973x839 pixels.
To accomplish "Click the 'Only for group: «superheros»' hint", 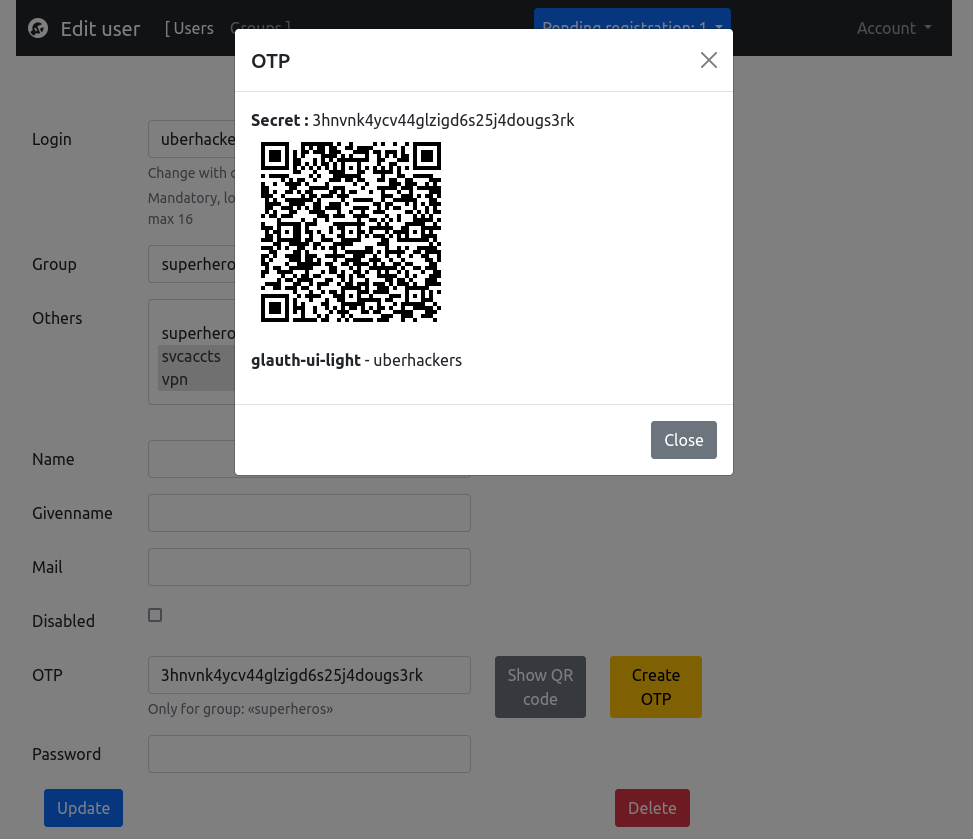I will click(x=240, y=709).
